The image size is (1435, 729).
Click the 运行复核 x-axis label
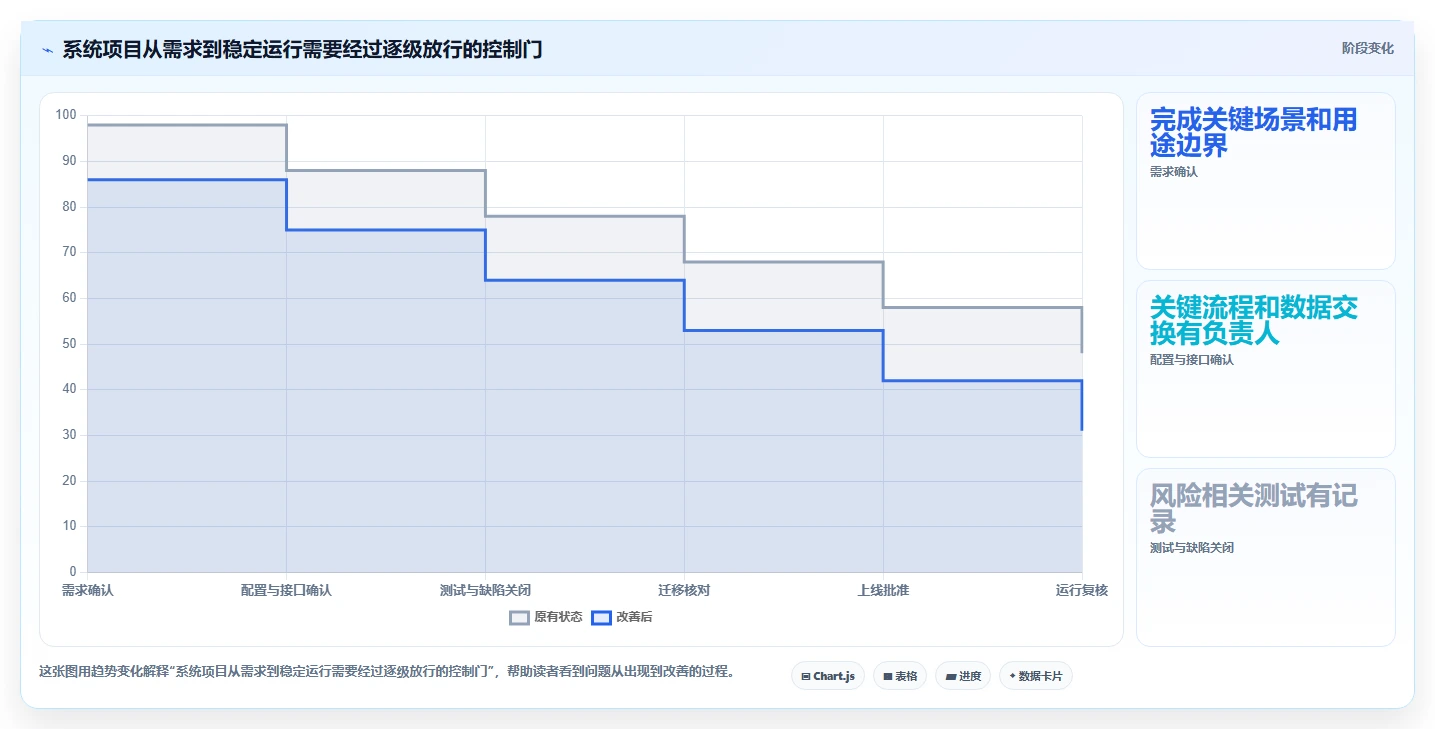pyautogui.click(x=1082, y=590)
